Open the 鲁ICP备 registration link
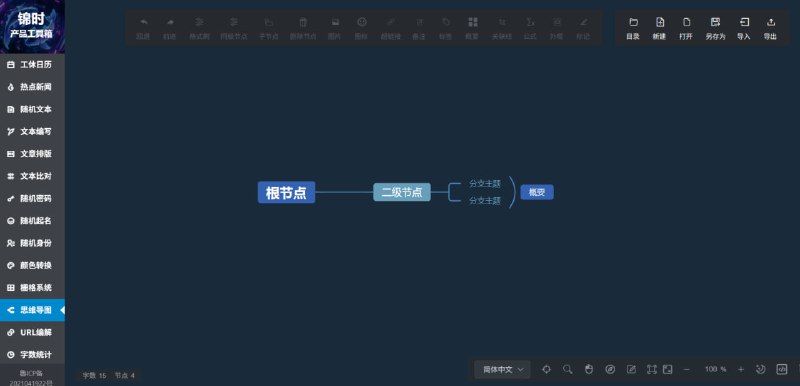800x386 pixels. 32,377
